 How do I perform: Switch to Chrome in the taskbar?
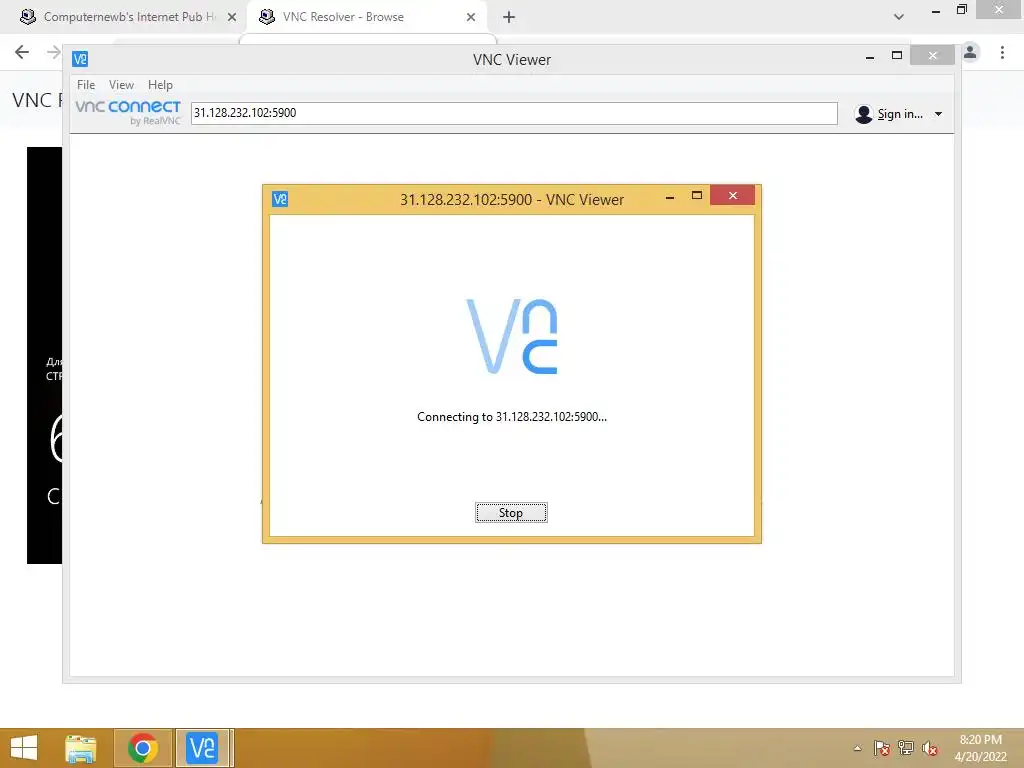[x=142, y=748]
